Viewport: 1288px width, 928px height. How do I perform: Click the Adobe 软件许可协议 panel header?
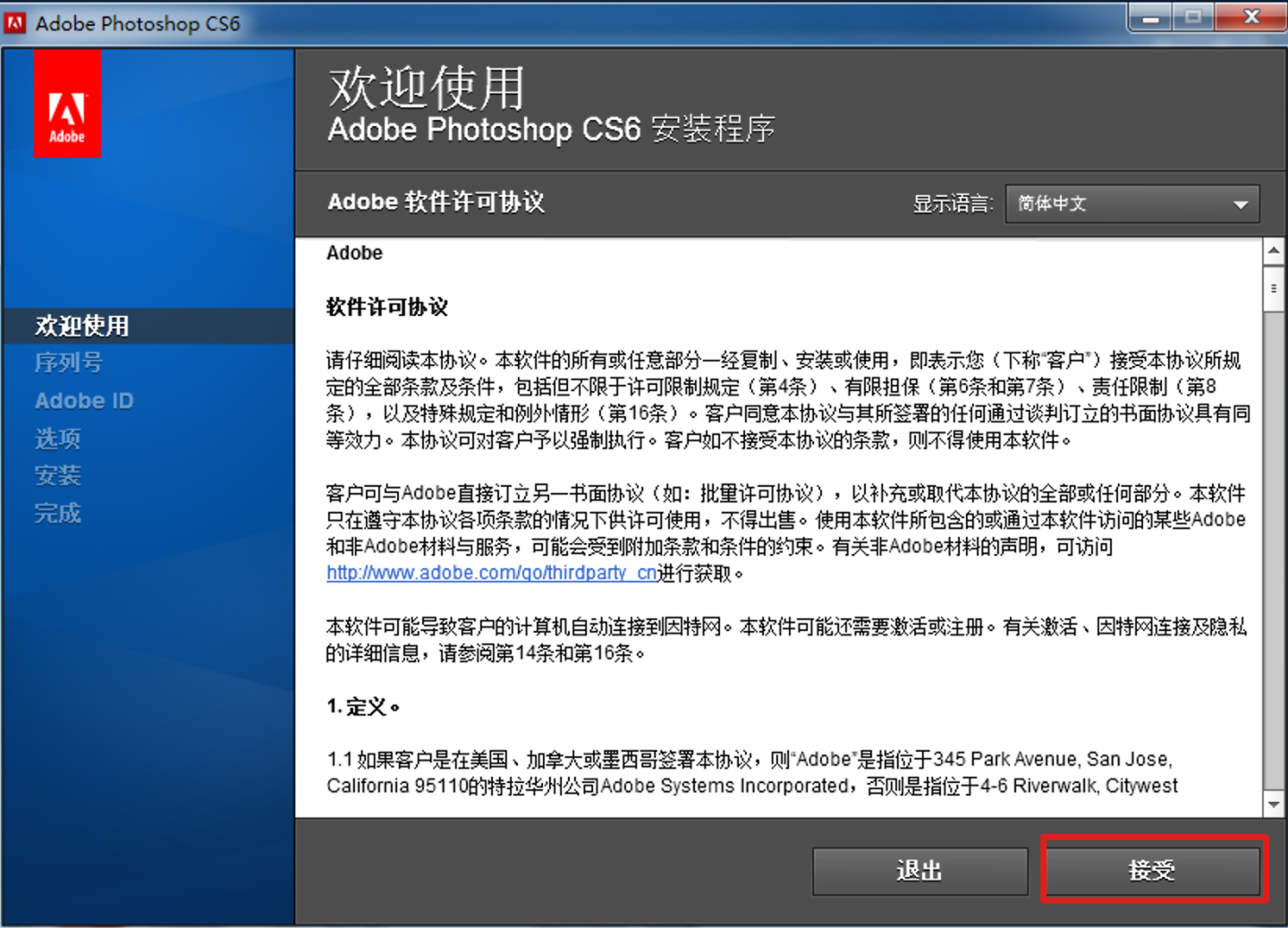[x=436, y=202]
